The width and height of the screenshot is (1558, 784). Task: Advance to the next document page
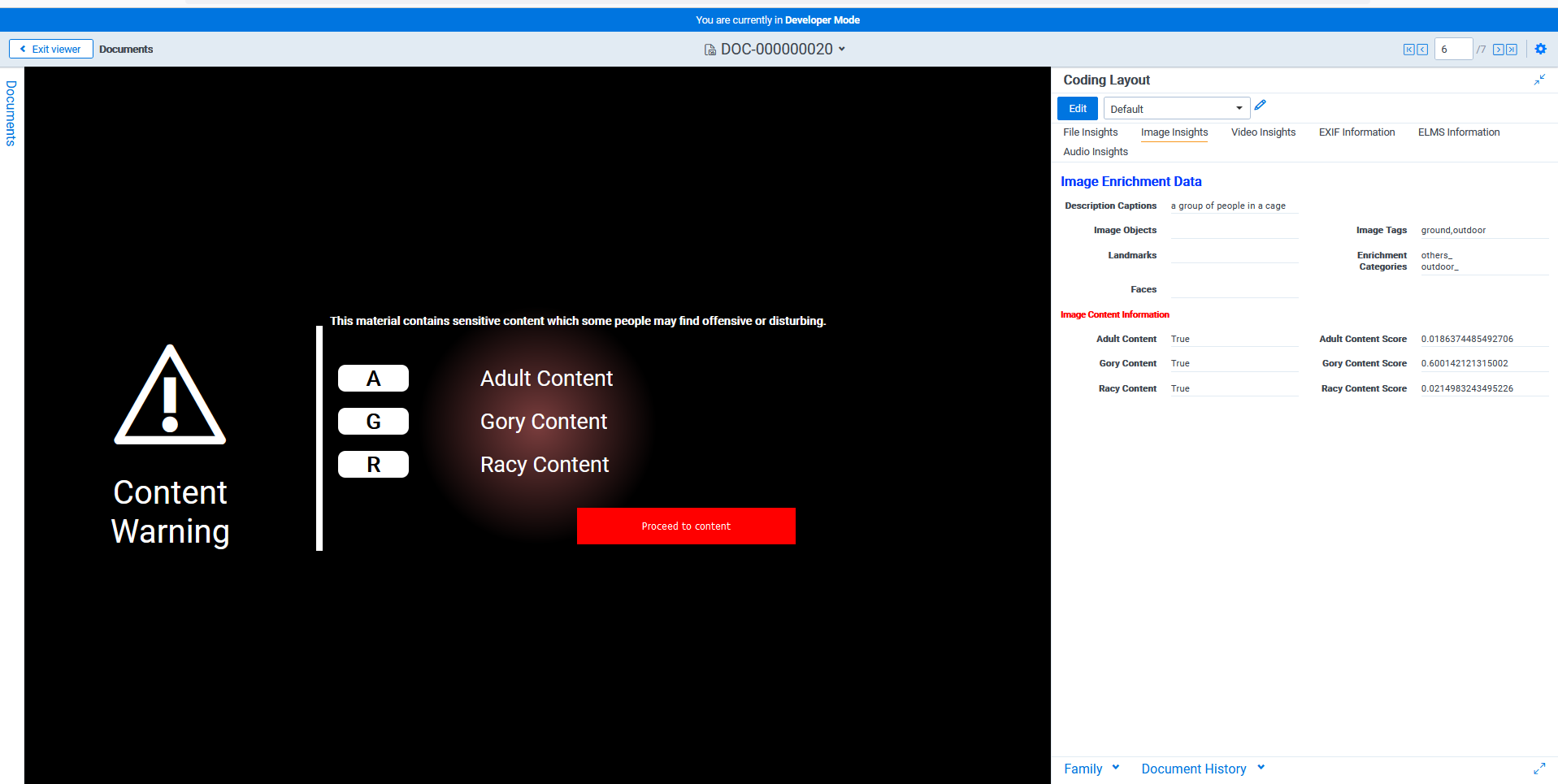1498,50
